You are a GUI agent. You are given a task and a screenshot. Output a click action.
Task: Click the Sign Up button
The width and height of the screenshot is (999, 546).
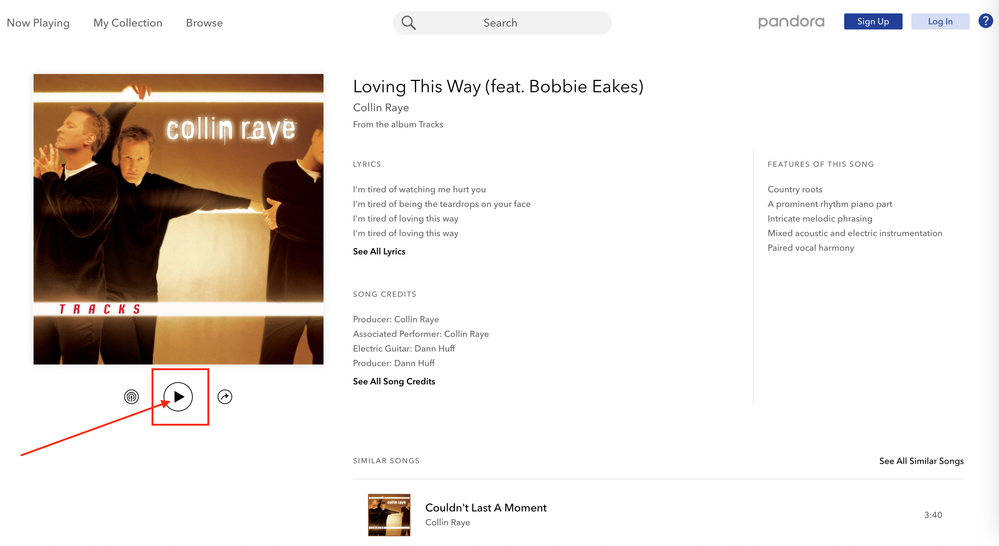coord(873,21)
